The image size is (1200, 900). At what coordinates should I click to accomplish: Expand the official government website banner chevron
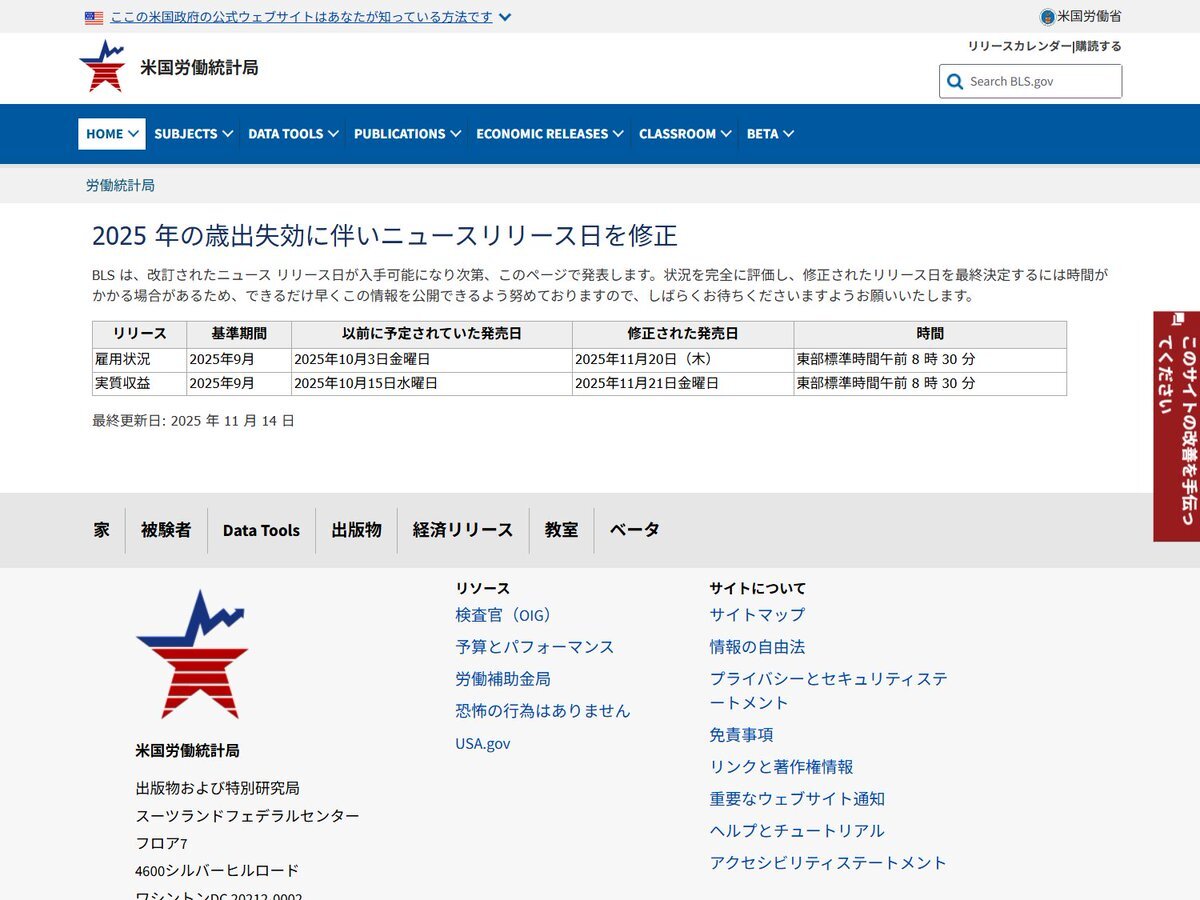[x=505, y=17]
